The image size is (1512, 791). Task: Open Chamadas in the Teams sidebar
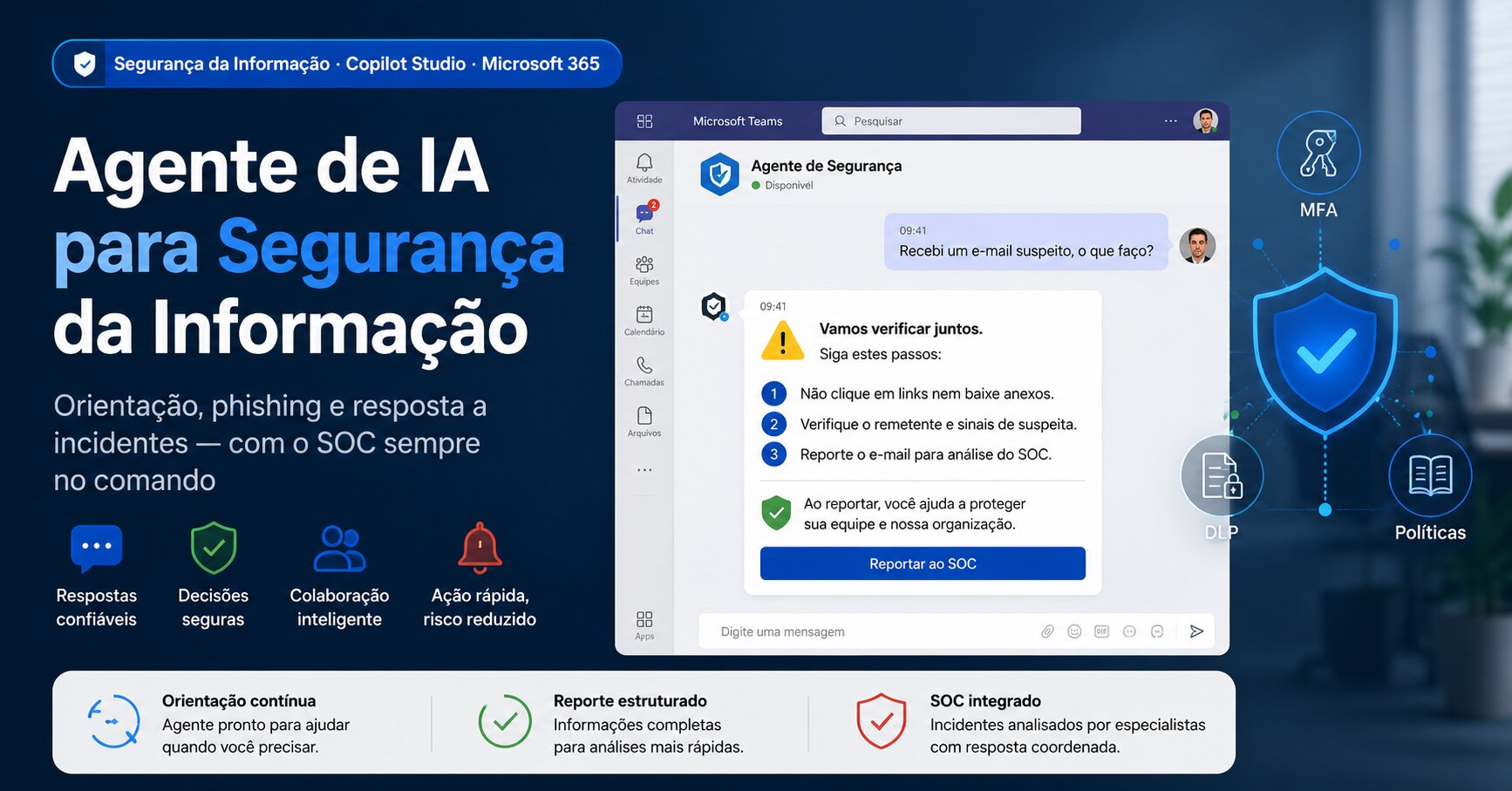pos(644,371)
